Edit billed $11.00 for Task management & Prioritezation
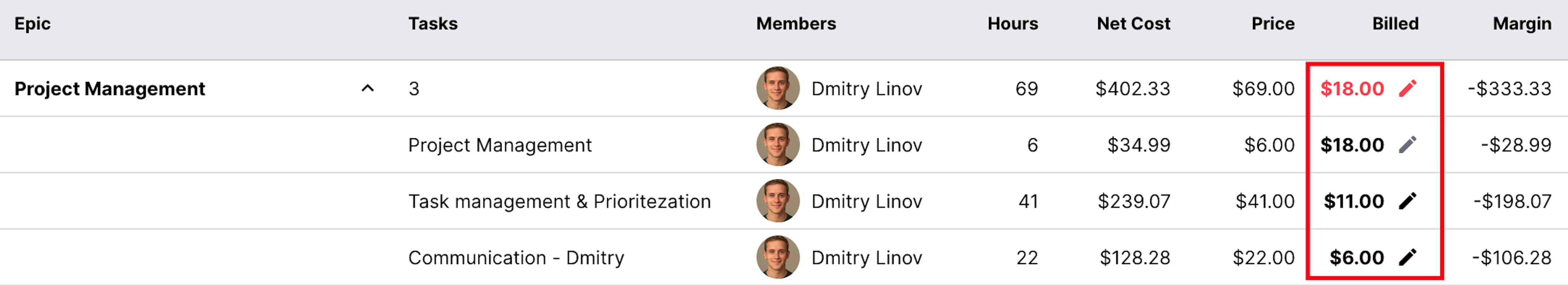Viewport: 1568px width, 286px height. tap(1407, 201)
